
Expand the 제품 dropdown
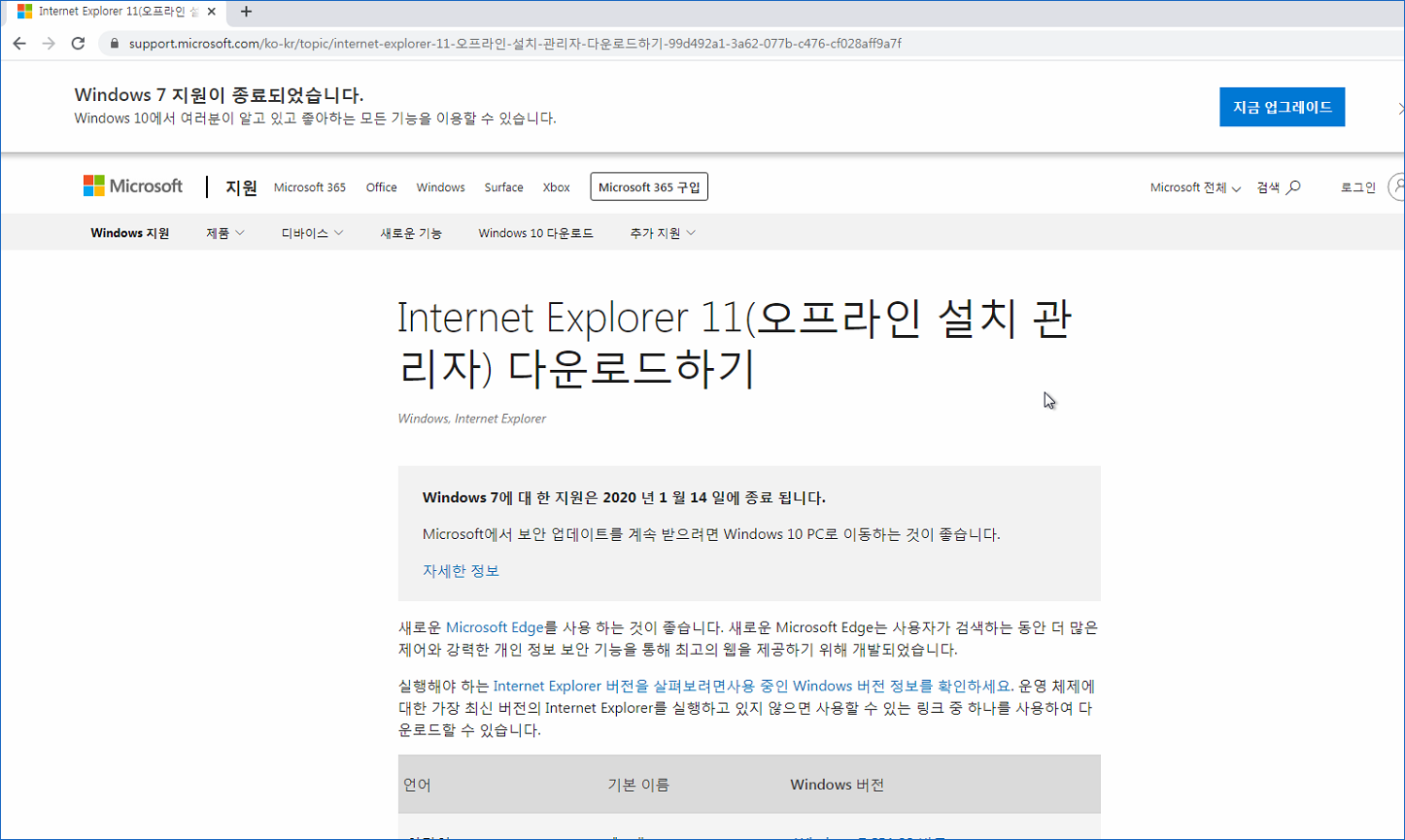(x=225, y=233)
